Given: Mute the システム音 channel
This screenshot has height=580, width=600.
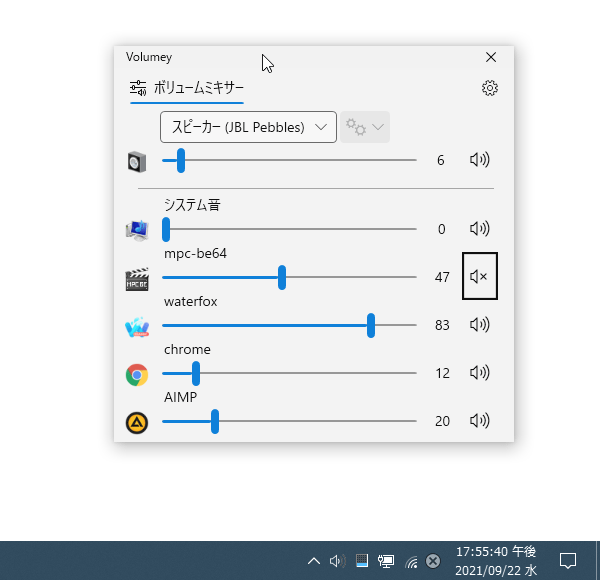Looking at the screenshot, I should [x=479, y=228].
